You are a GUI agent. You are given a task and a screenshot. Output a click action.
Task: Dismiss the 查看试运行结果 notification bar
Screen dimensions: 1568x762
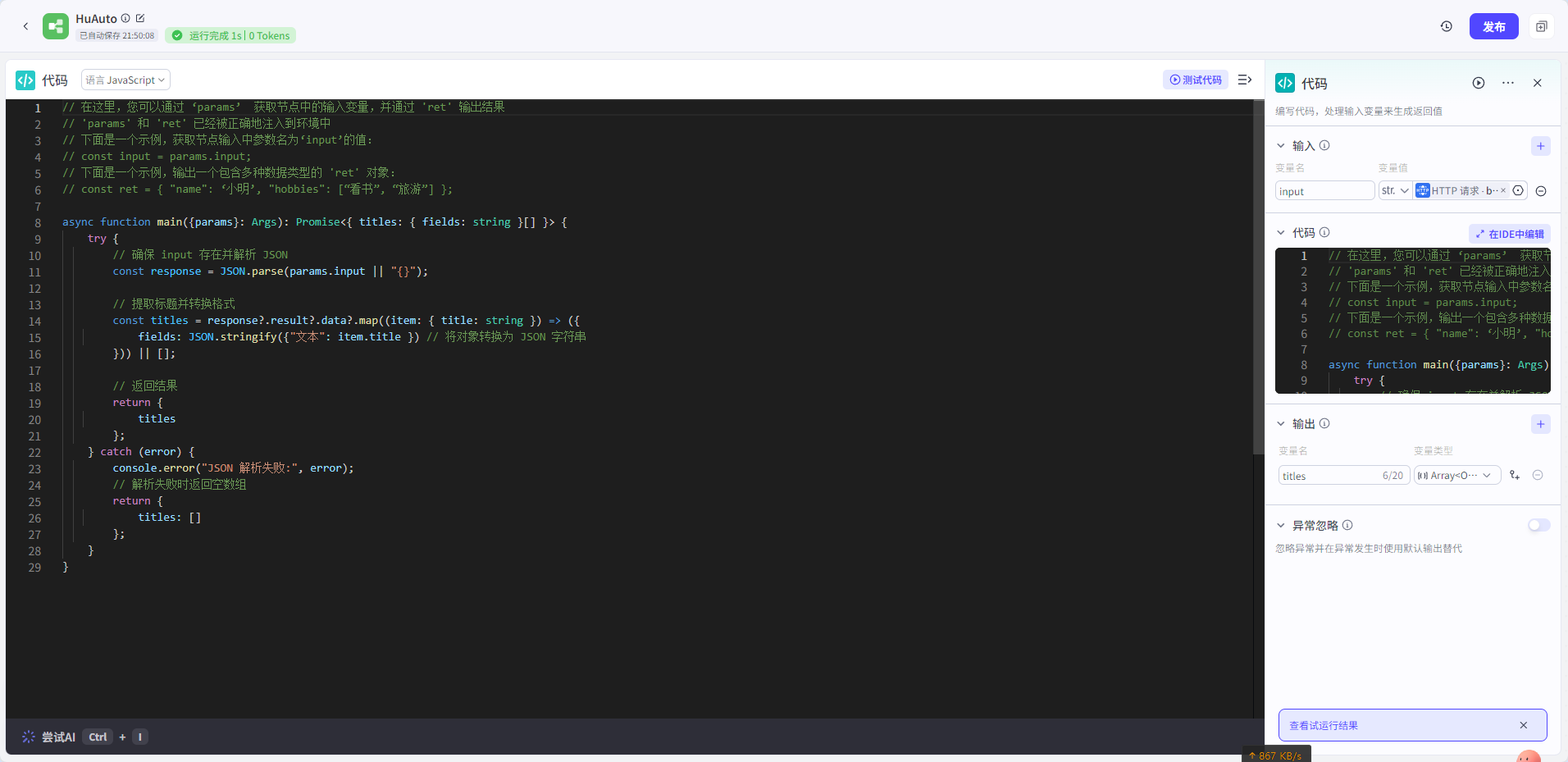point(1523,725)
